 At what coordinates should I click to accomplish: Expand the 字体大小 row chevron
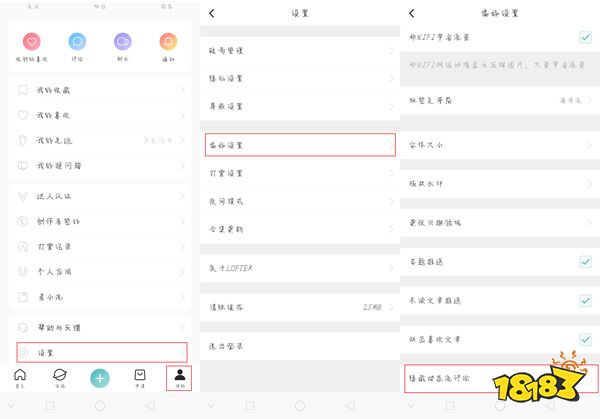coord(590,145)
